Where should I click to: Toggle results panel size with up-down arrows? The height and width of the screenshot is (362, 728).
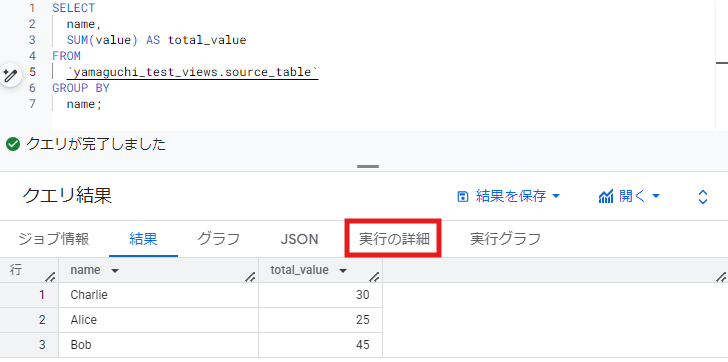click(703, 197)
